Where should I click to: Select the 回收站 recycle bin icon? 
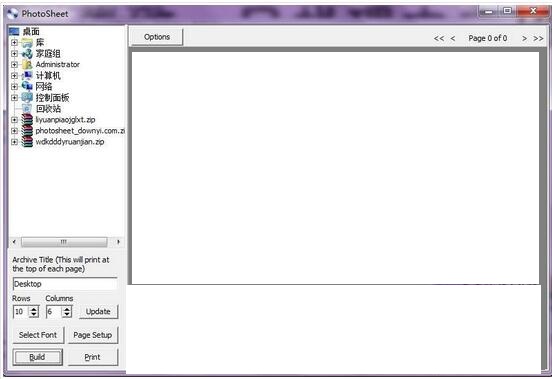click(x=27, y=109)
